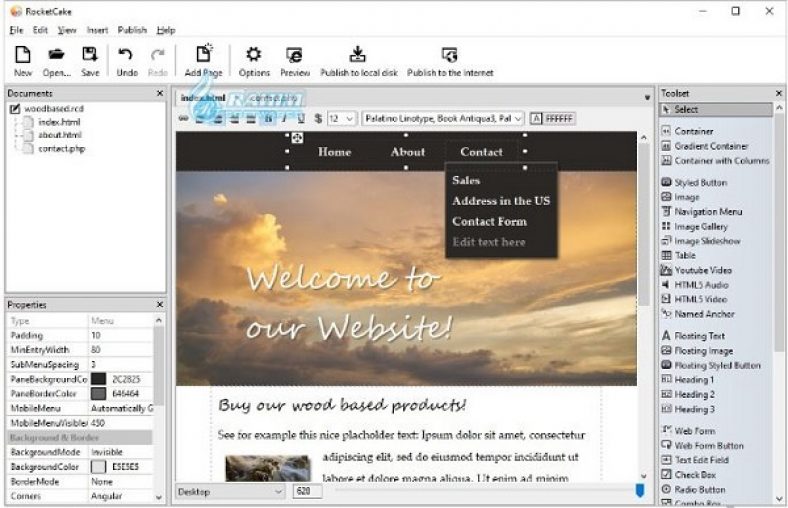The image size is (788, 508).
Task: Switch to the index.html editor tab
Action: (203, 98)
